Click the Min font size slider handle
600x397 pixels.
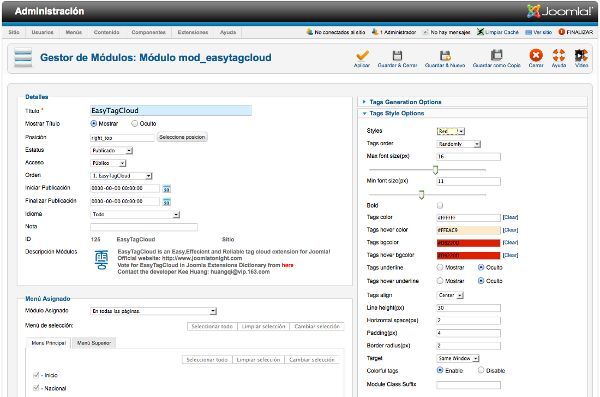pos(421,195)
